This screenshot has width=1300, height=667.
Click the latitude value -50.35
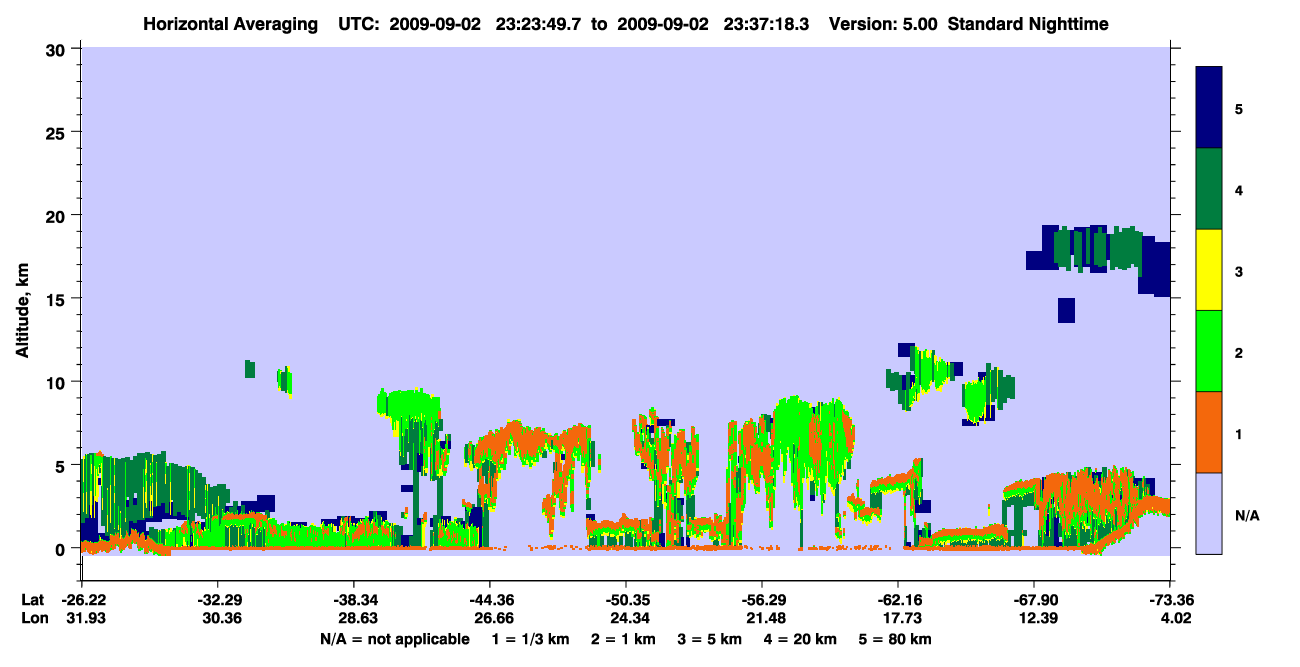tap(625, 600)
